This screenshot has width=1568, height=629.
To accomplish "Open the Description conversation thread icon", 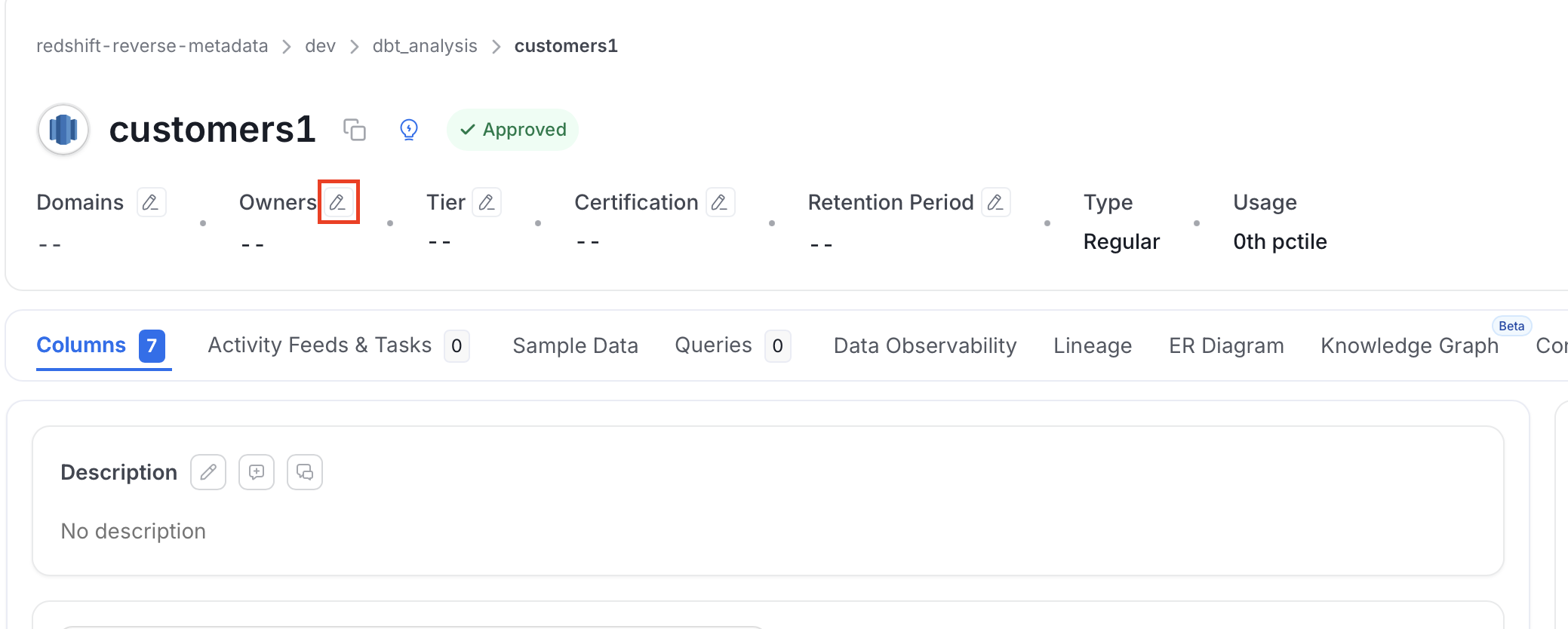I will click(305, 472).
